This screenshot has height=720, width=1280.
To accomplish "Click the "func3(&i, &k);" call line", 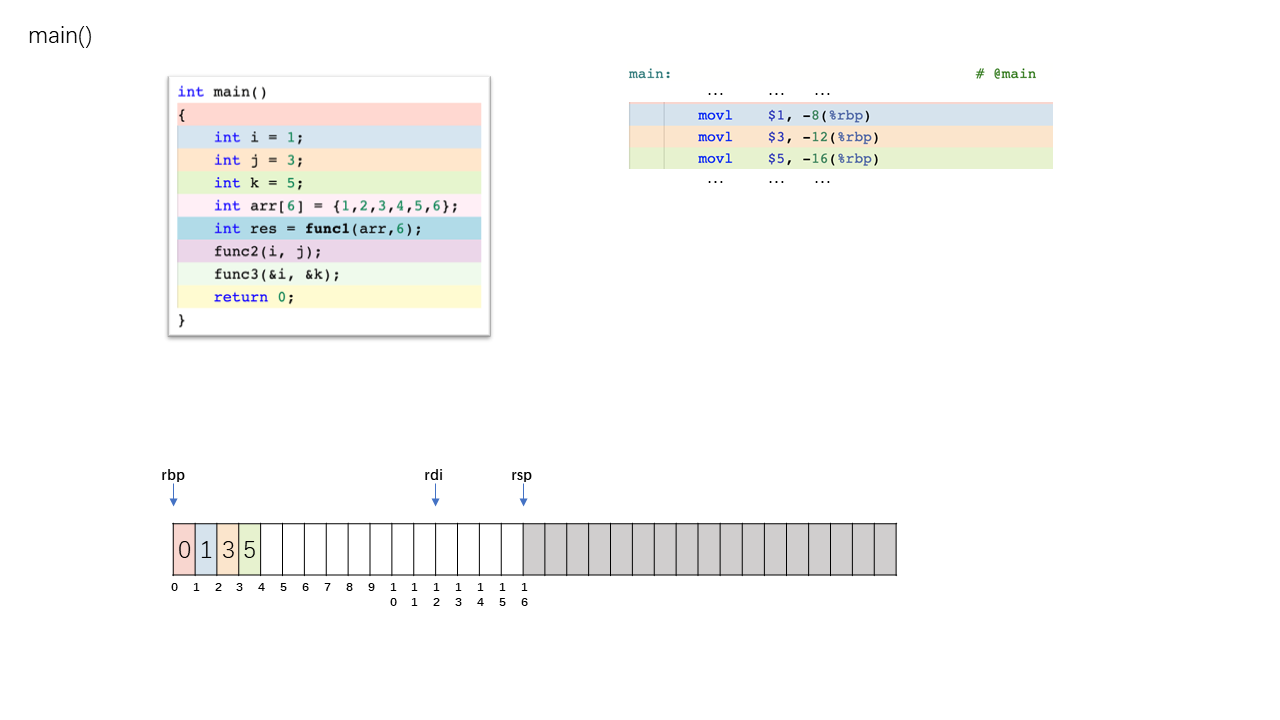I will 329,274.
